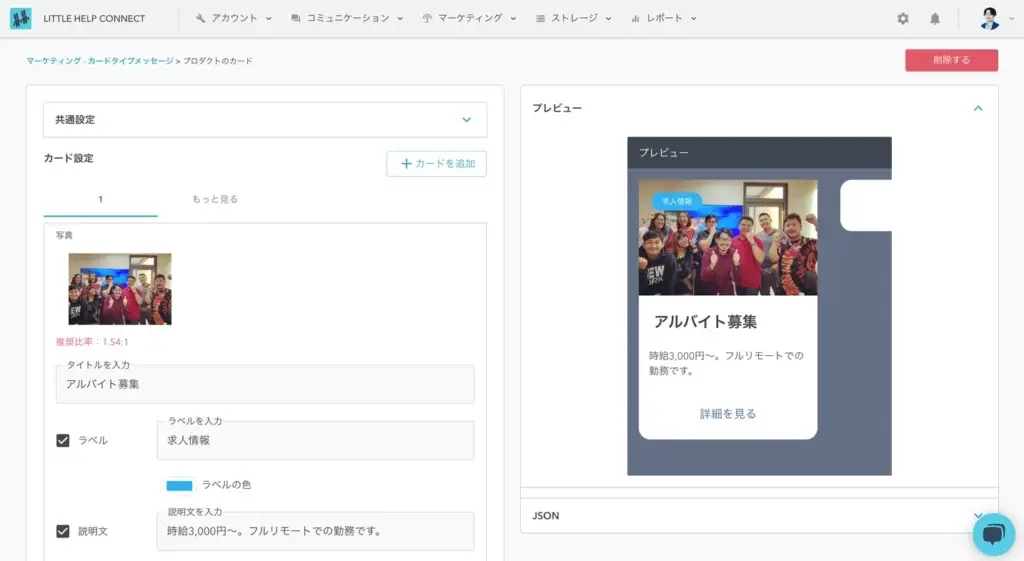Image resolution: width=1024 pixels, height=561 pixels.
Task: Open the user profile avatar
Action: pyautogui.click(x=989, y=18)
